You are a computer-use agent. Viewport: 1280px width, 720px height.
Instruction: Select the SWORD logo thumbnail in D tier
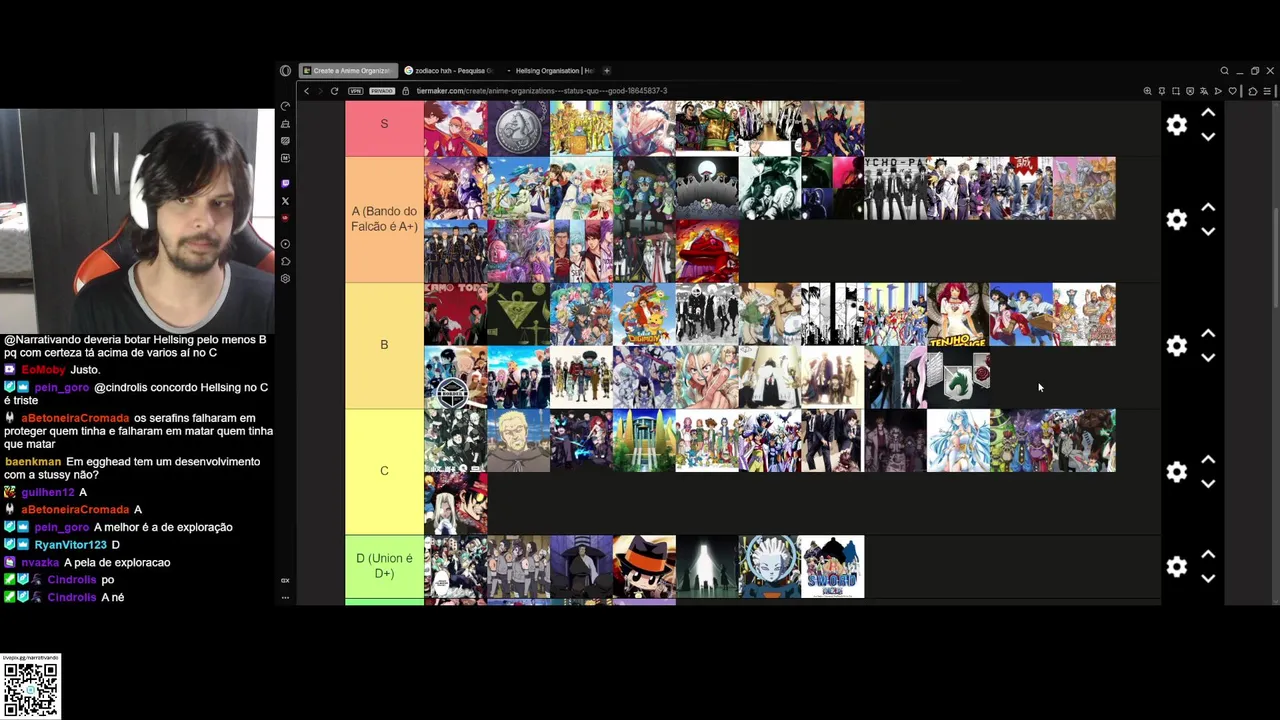pyautogui.click(x=833, y=567)
